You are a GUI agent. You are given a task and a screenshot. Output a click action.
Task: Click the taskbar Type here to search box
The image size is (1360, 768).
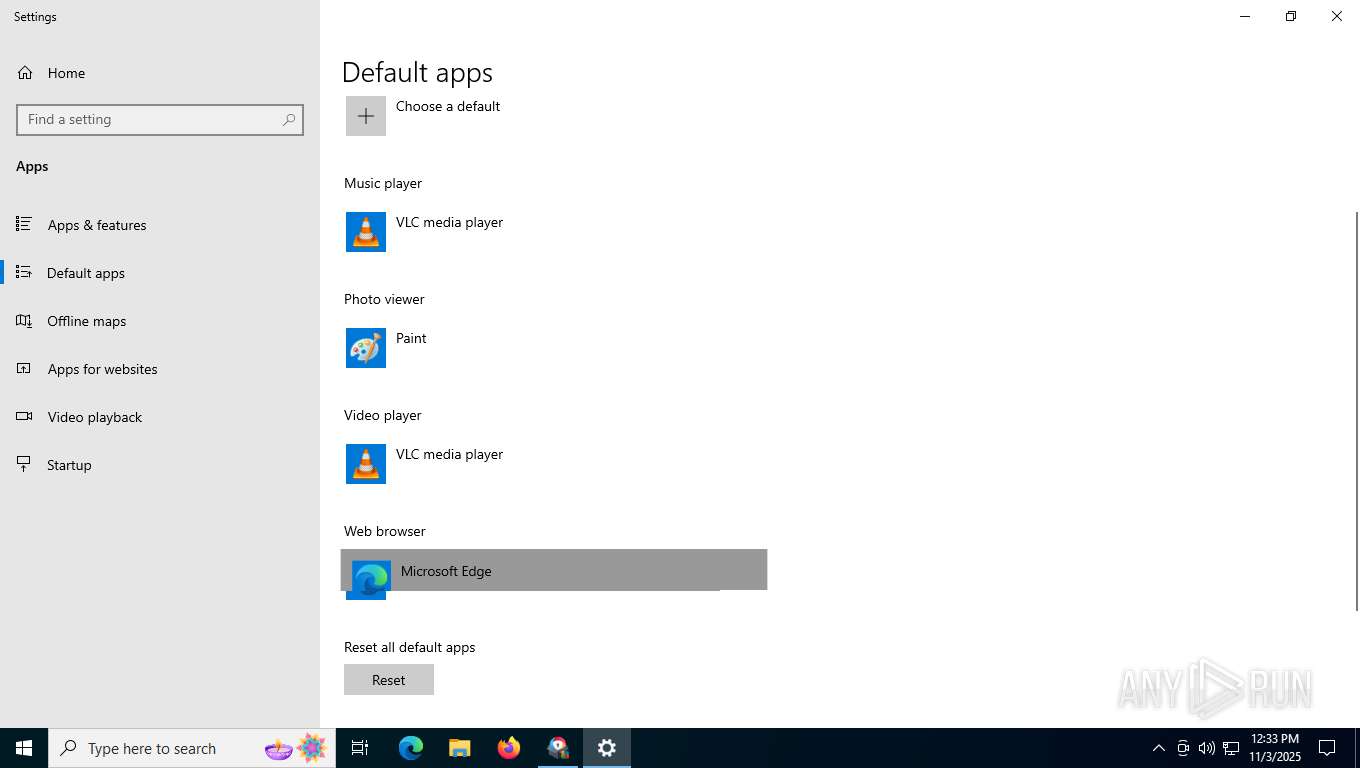(192, 748)
